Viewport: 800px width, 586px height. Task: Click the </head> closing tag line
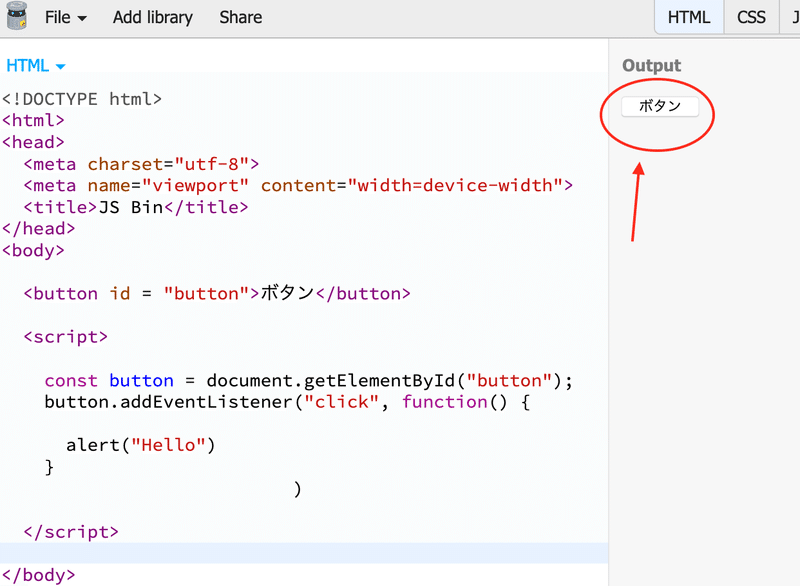pyautogui.click(x=38, y=228)
